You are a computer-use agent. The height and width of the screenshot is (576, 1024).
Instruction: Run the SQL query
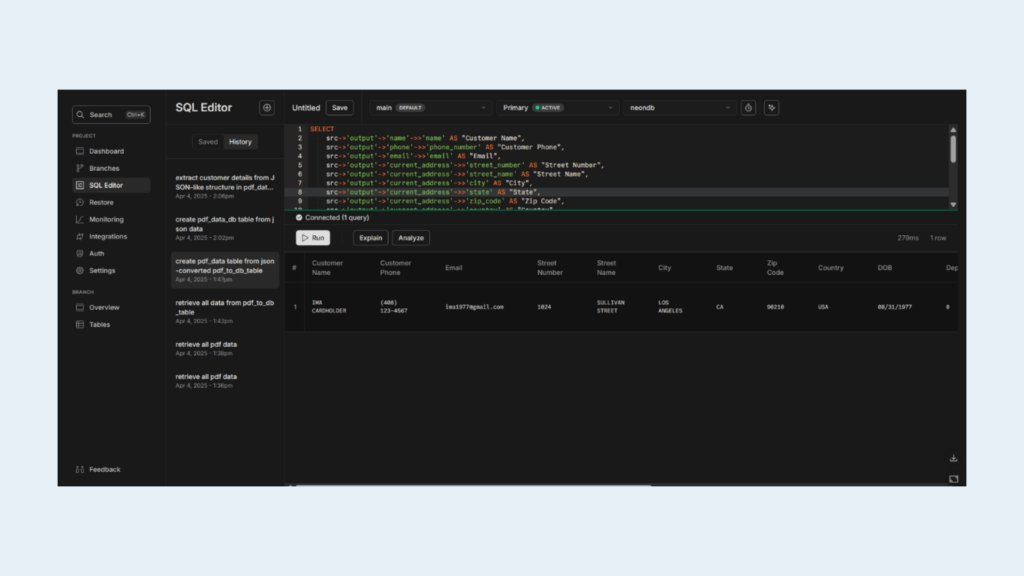(x=313, y=238)
